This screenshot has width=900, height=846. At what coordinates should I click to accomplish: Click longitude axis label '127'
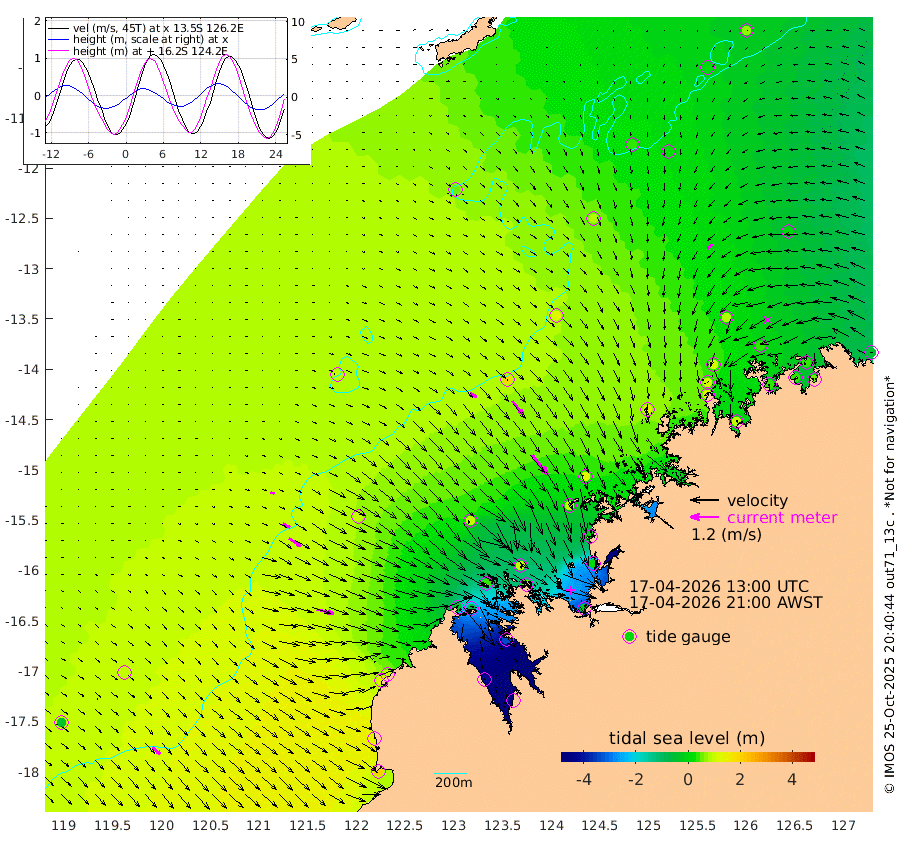pos(843,826)
